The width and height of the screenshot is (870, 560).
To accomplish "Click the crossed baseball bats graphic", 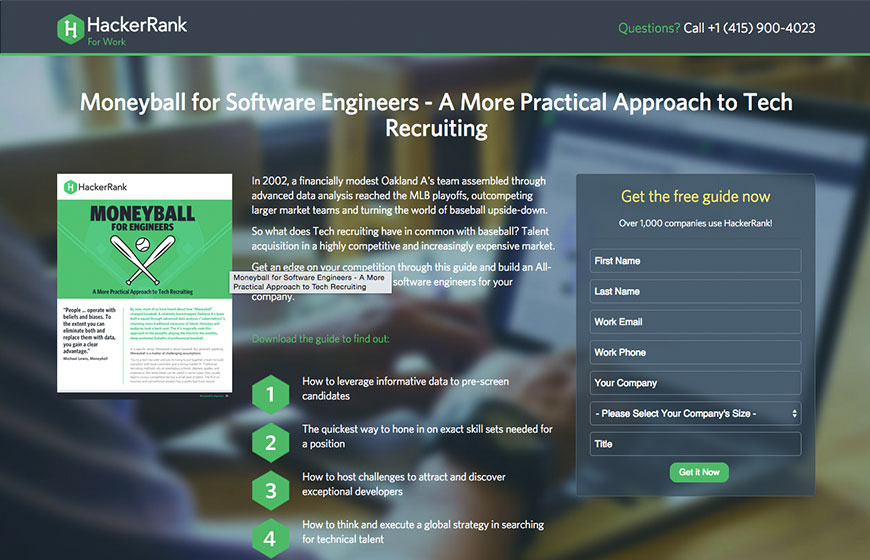I will tap(143, 259).
